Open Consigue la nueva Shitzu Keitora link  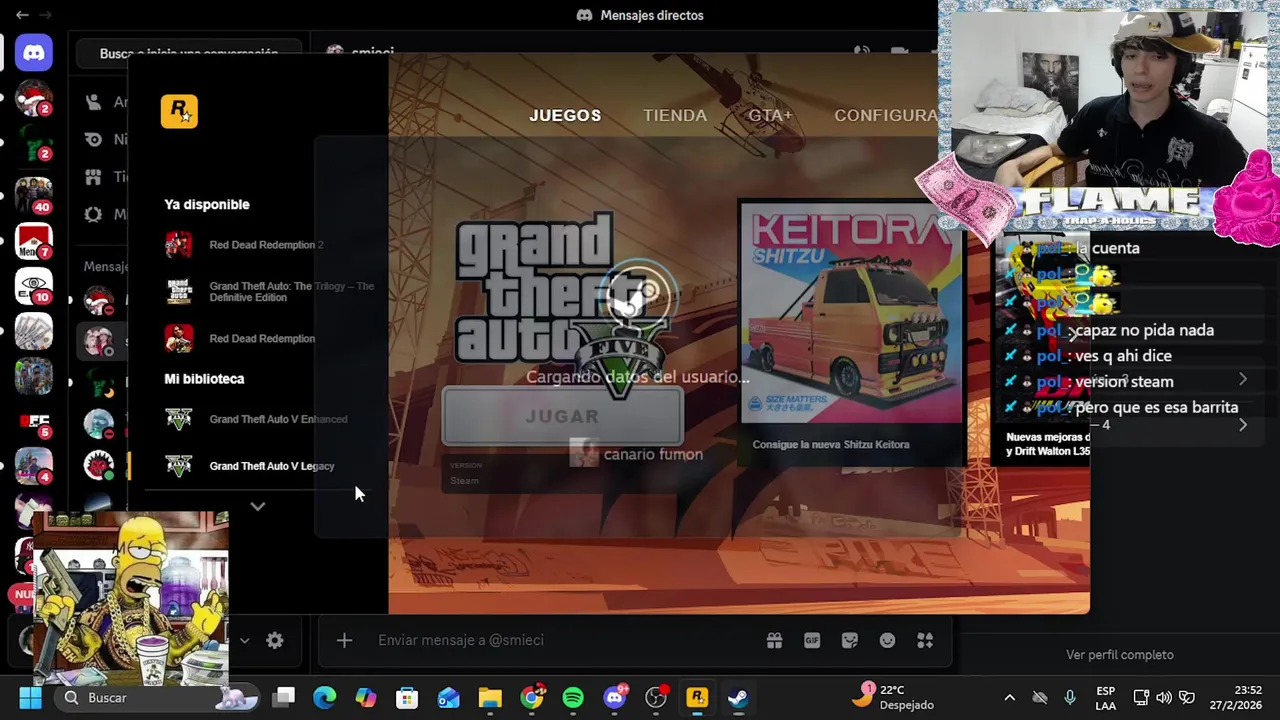tap(831, 444)
